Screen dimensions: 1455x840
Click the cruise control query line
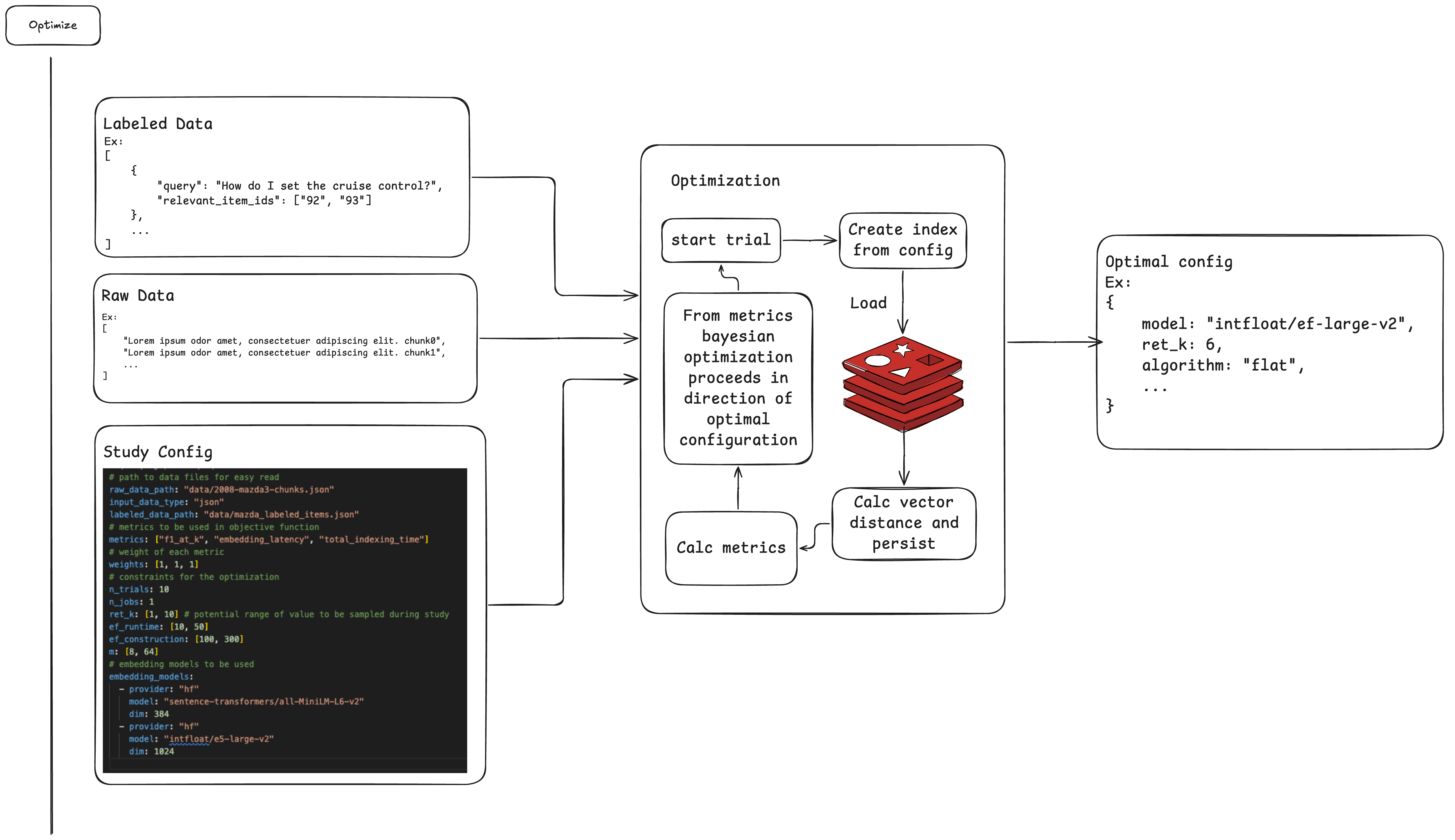point(300,186)
